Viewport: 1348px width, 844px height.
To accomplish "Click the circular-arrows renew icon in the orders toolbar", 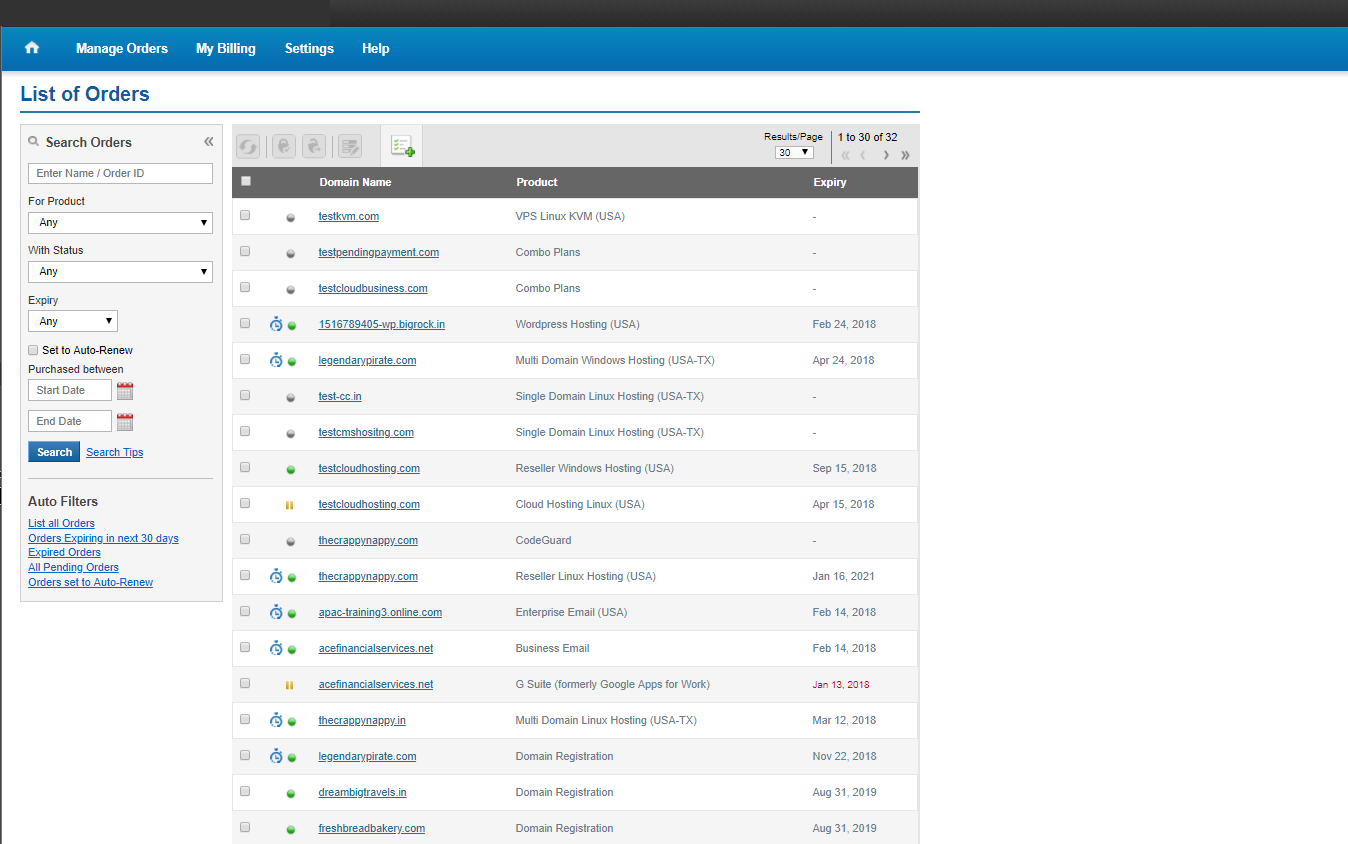I will coord(248,147).
